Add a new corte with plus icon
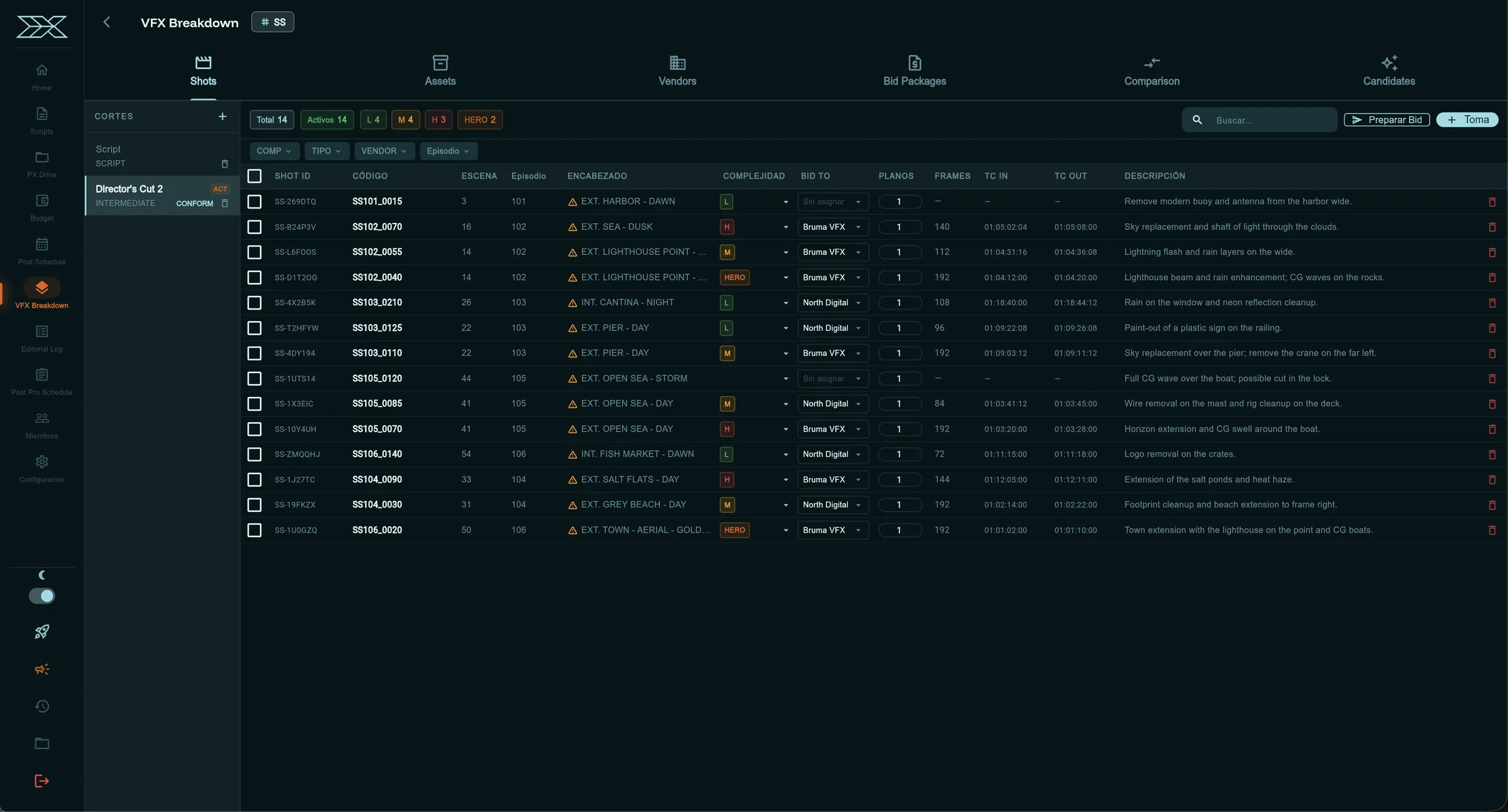Image resolution: width=1508 pixels, height=812 pixels. click(222, 116)
